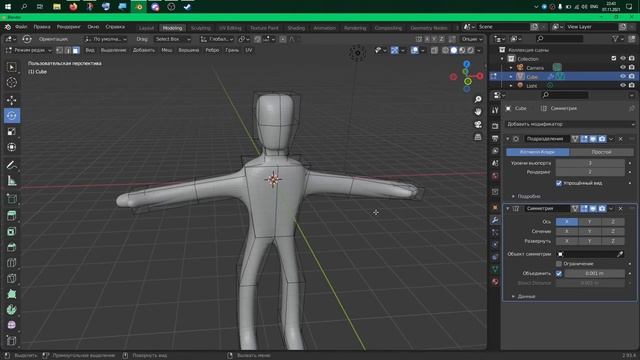The width and height of the screenshot is (640, 360).
Task: Click the Scene name field
Action: pyautogui.click(x=503, y=27)
